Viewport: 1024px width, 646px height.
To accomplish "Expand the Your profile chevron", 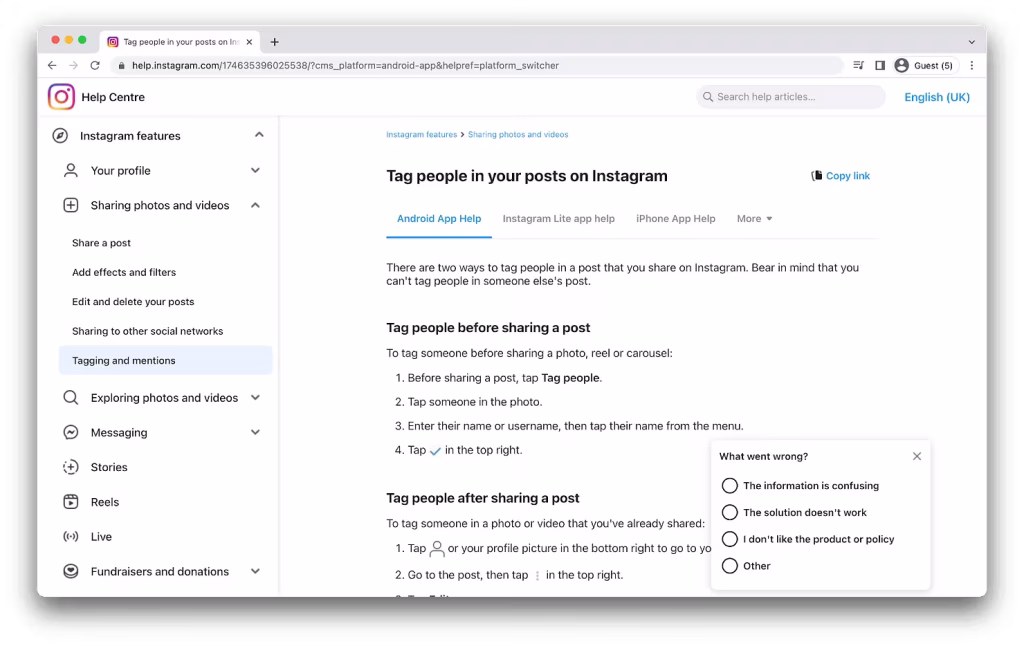I will coord(255,170).
